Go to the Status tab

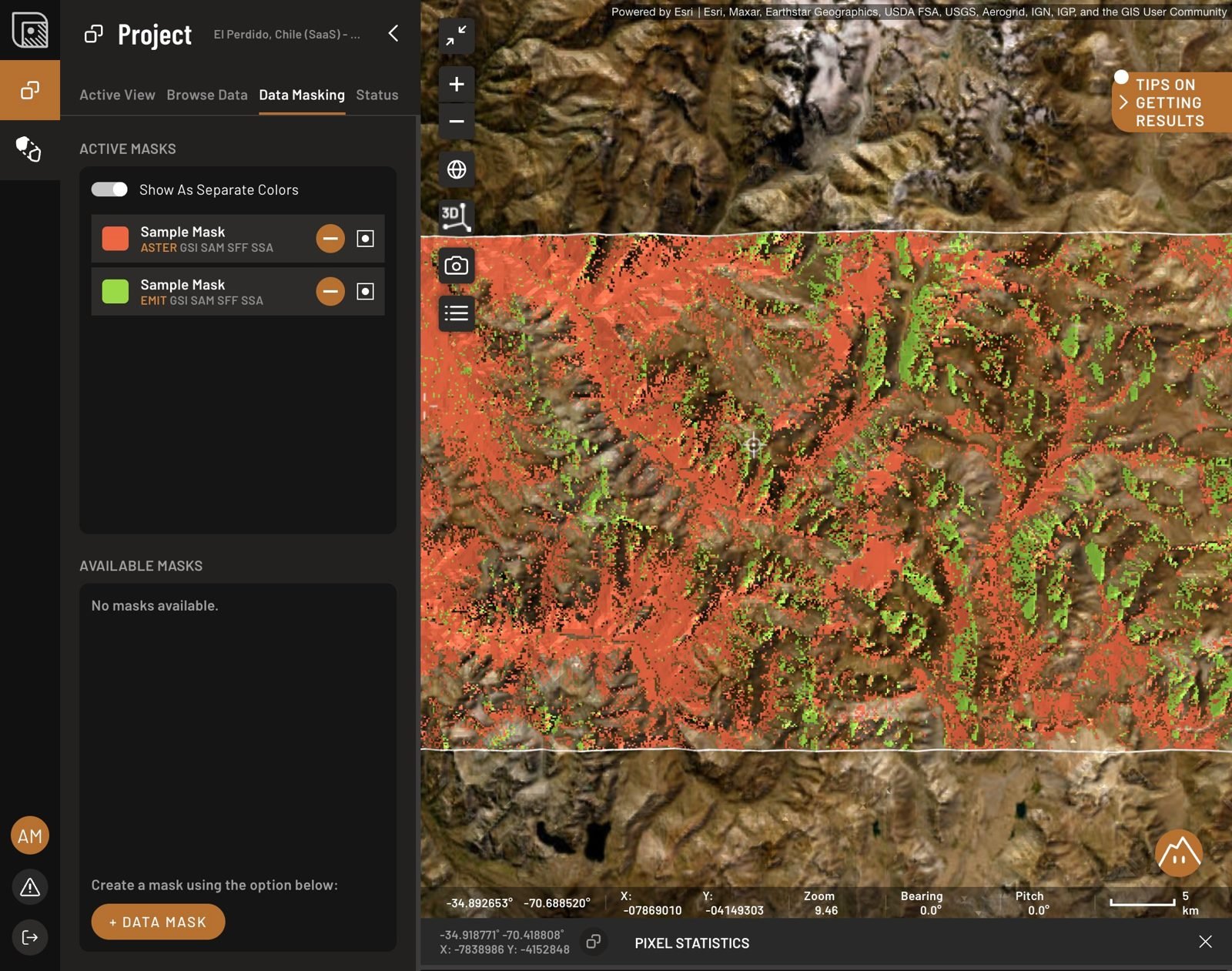(x=377, y=95)
